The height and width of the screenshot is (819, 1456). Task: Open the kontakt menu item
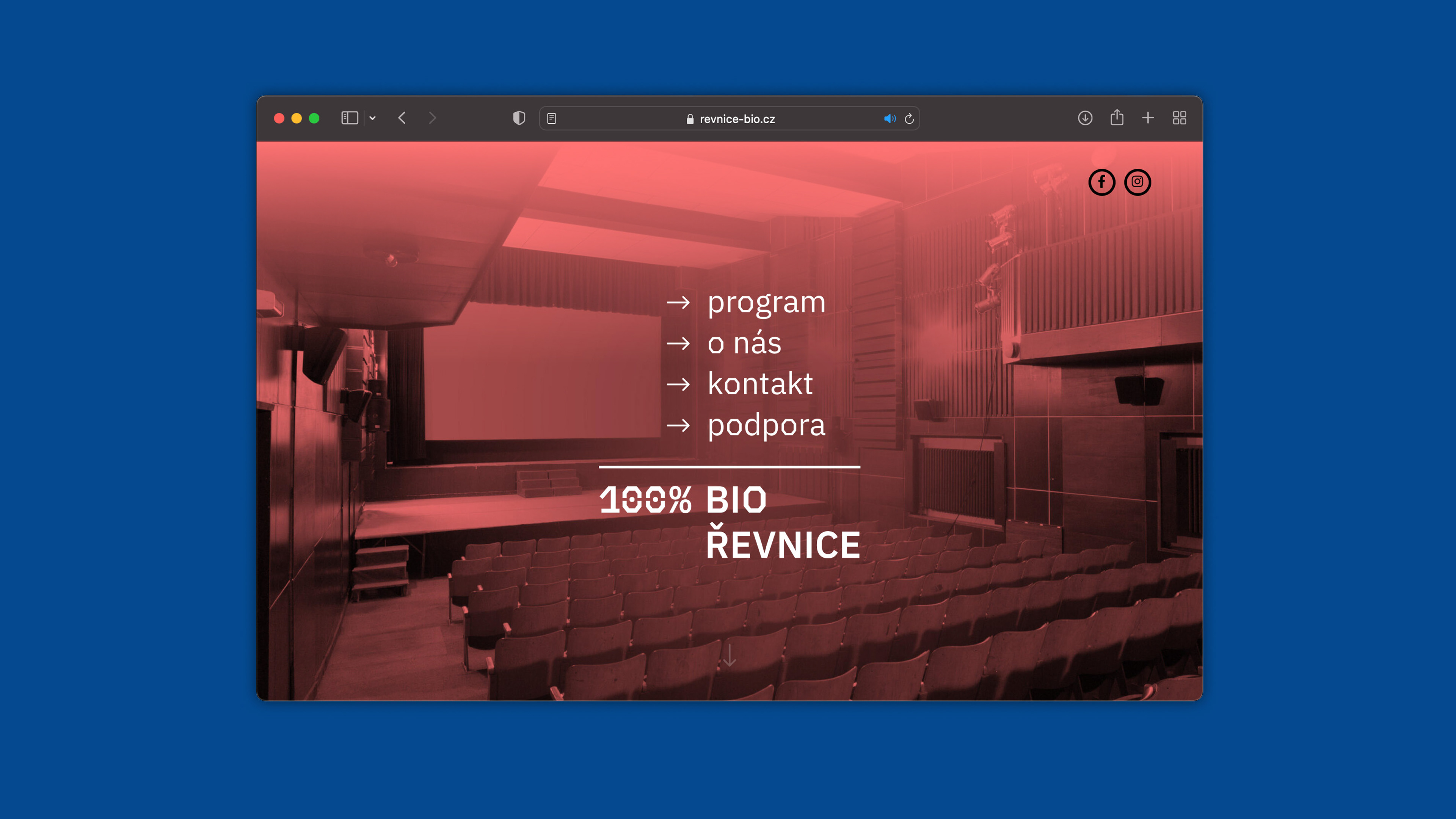coord(759,384)
